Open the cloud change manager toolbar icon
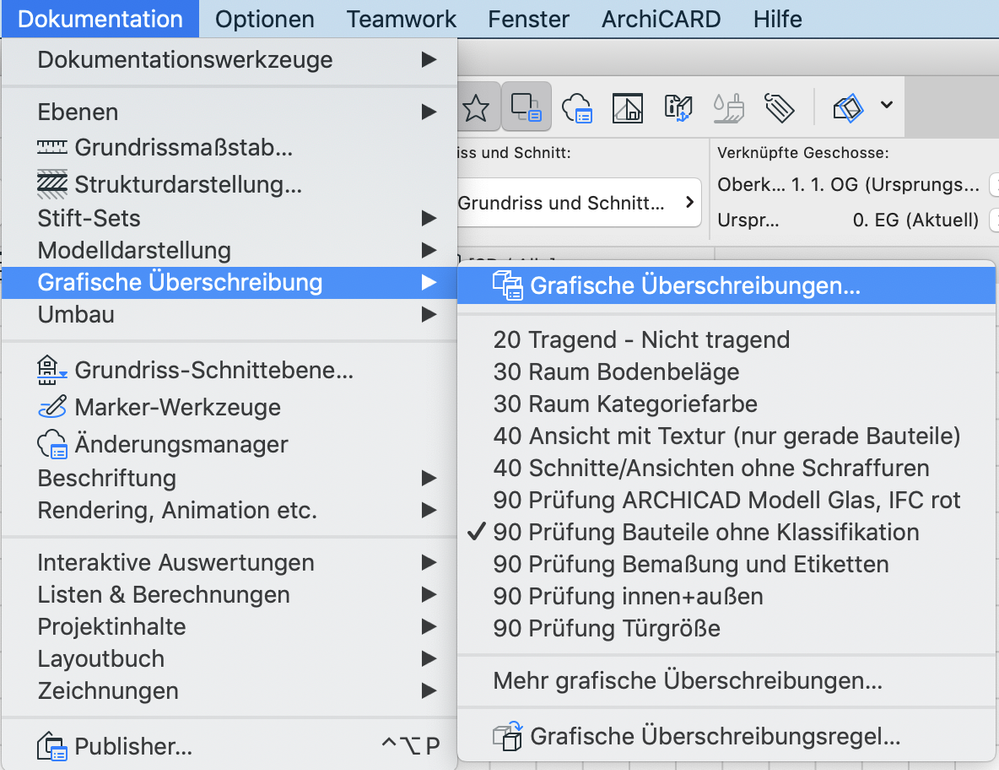999x770 pixels. coord(578,107)
